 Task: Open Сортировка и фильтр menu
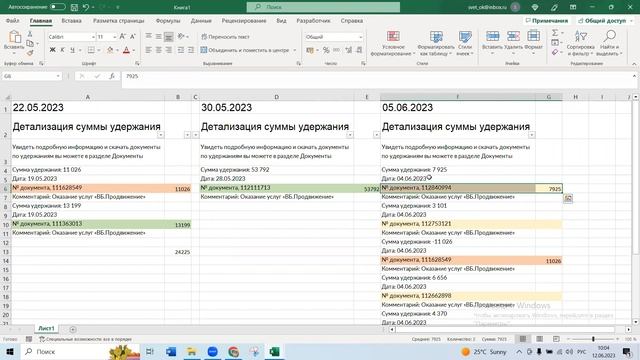click(x=580, y=43)
